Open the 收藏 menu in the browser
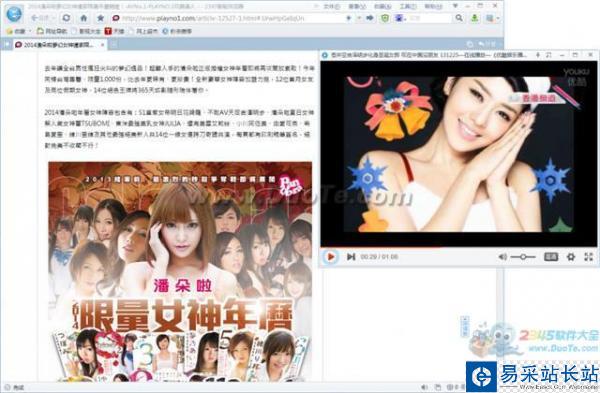600x393 pixels. click(x=382, y=6)
